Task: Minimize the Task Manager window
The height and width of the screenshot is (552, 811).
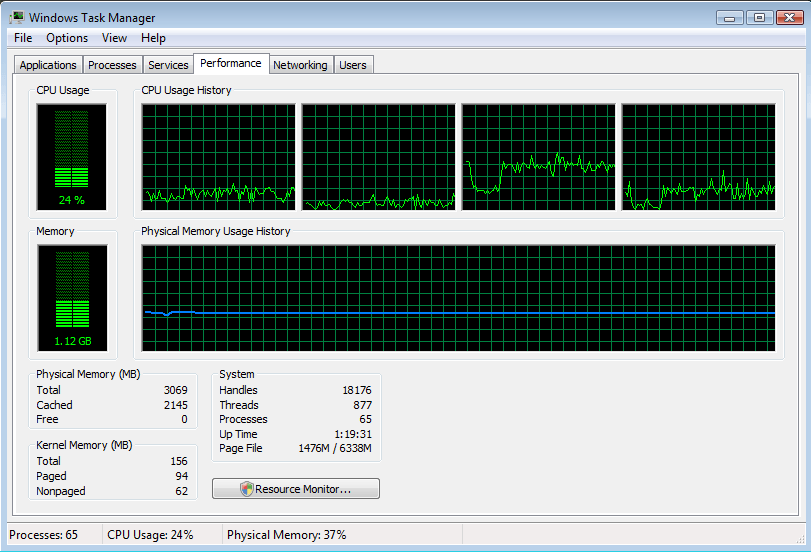Action: coord(729,18)
